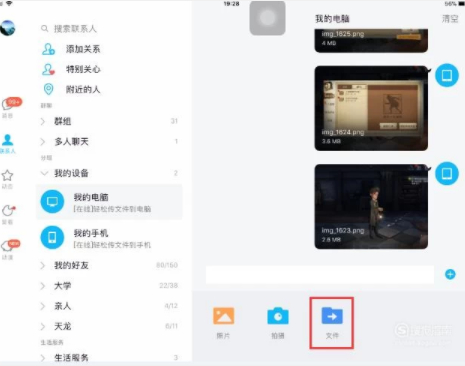Click the My Phone device icon
Image resolution: width=465 pixels, height=366 pixels.
52,238
